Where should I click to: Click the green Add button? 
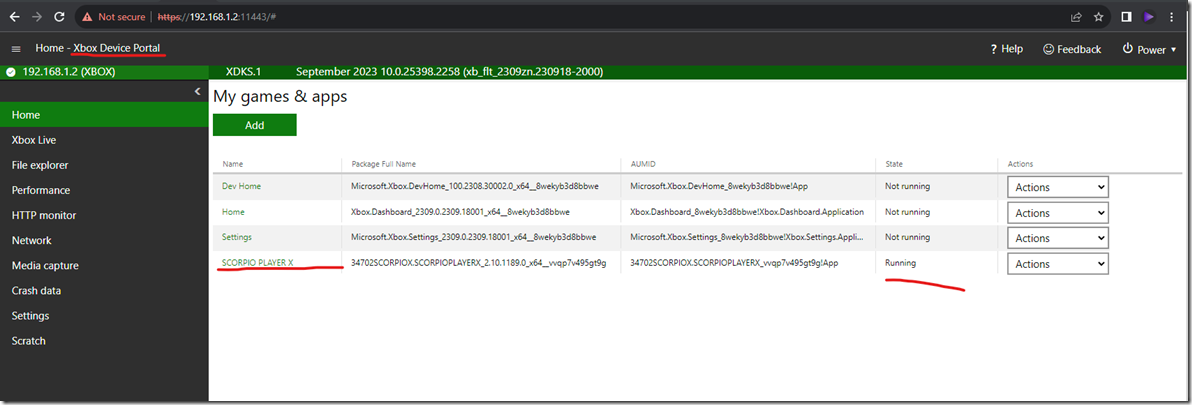coord(254,125)
